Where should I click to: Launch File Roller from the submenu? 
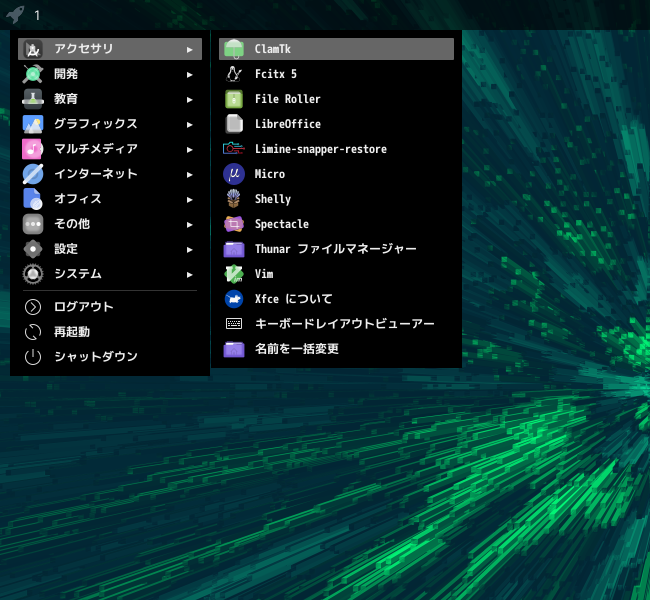pyautogui.click(x=336, y=99)
